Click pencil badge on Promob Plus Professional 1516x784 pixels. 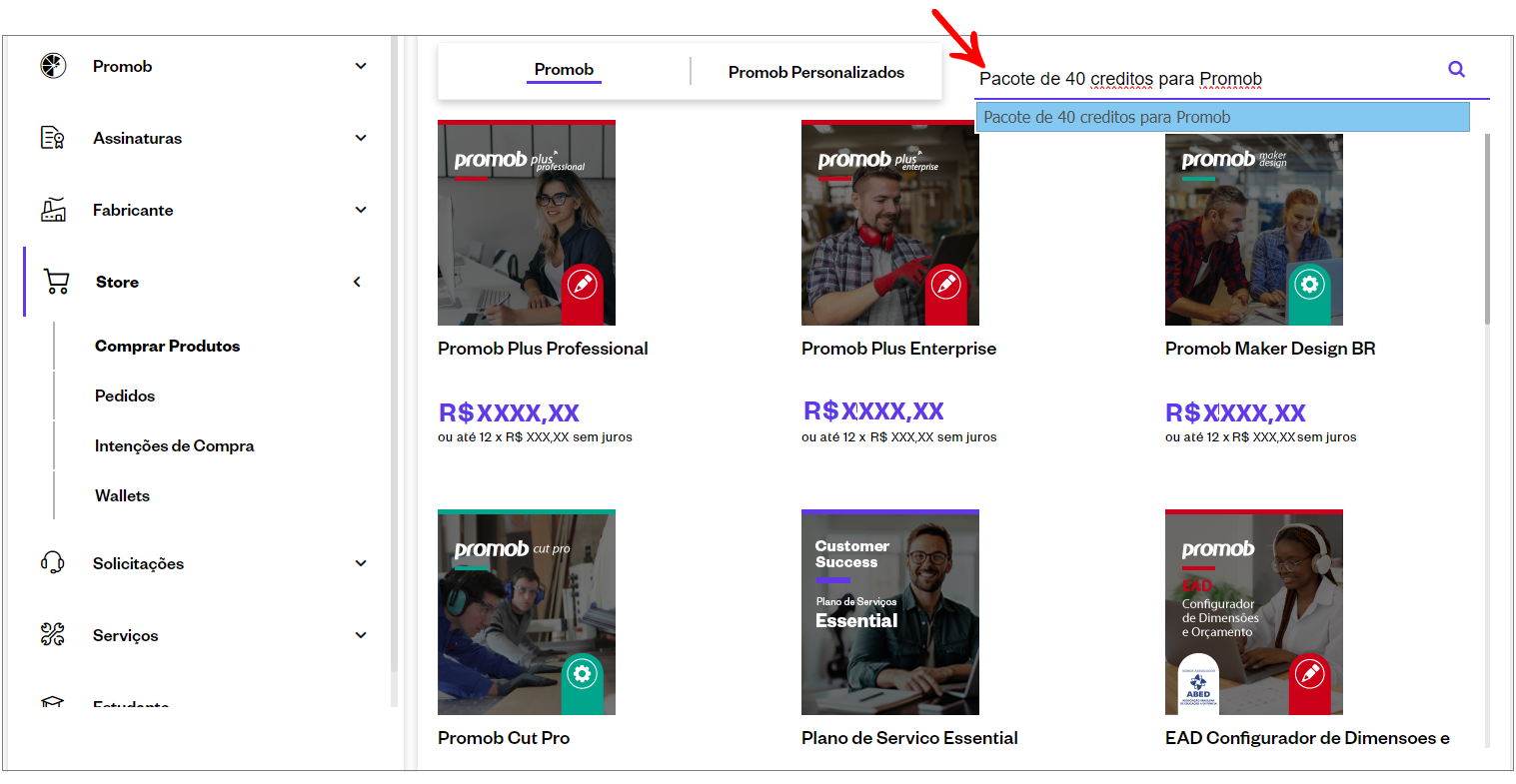583,285
